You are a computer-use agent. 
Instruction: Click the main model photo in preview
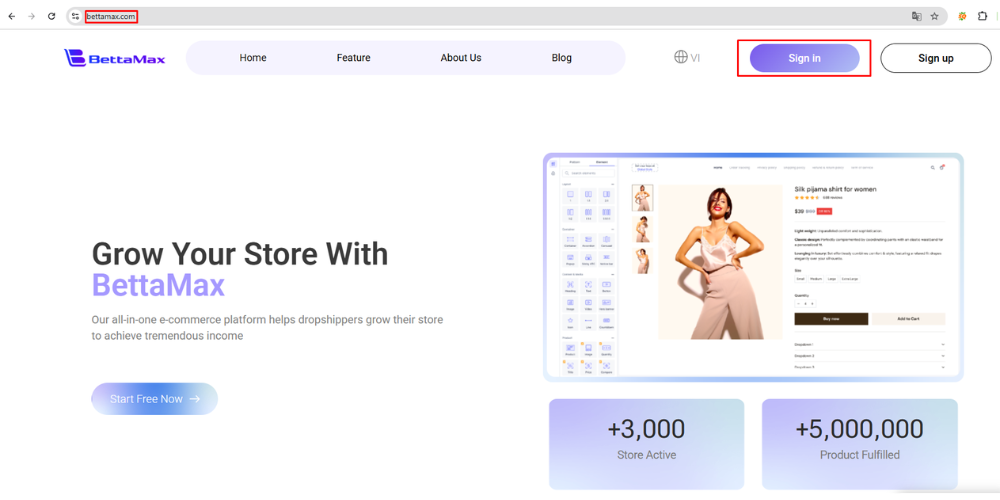coord(719,261)
